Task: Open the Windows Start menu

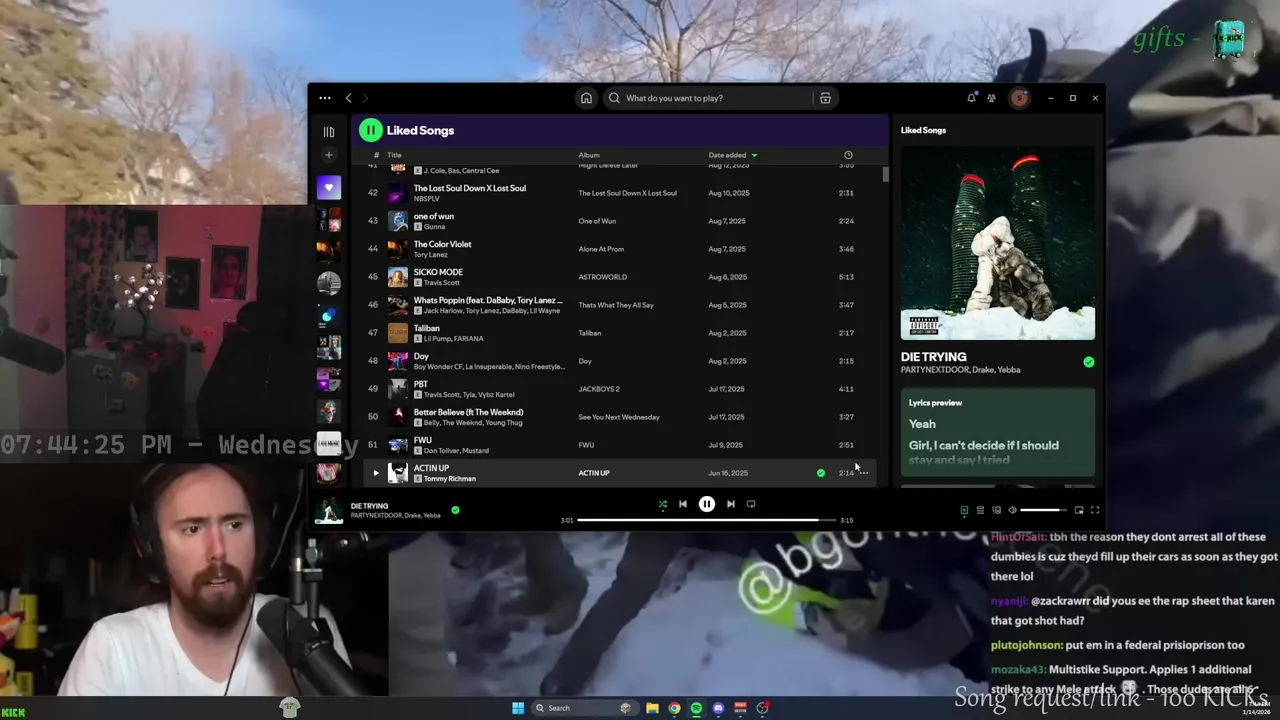Action: pos(518,708)
